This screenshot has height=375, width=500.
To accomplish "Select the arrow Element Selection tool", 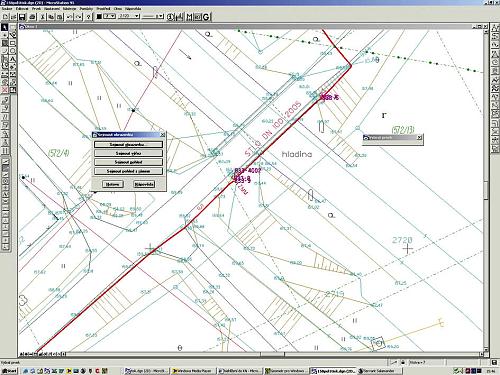I will point(5,27).
